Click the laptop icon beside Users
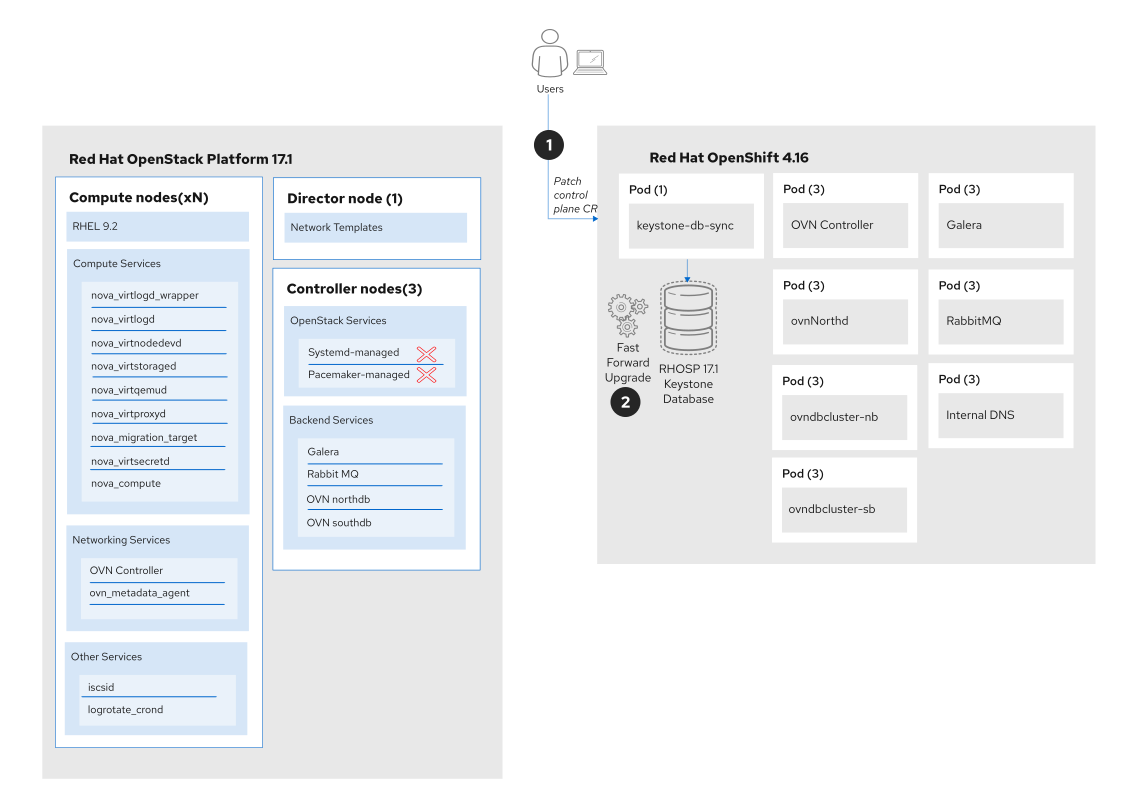Viewport: 1123px width, 794px height. click(591, 62)
